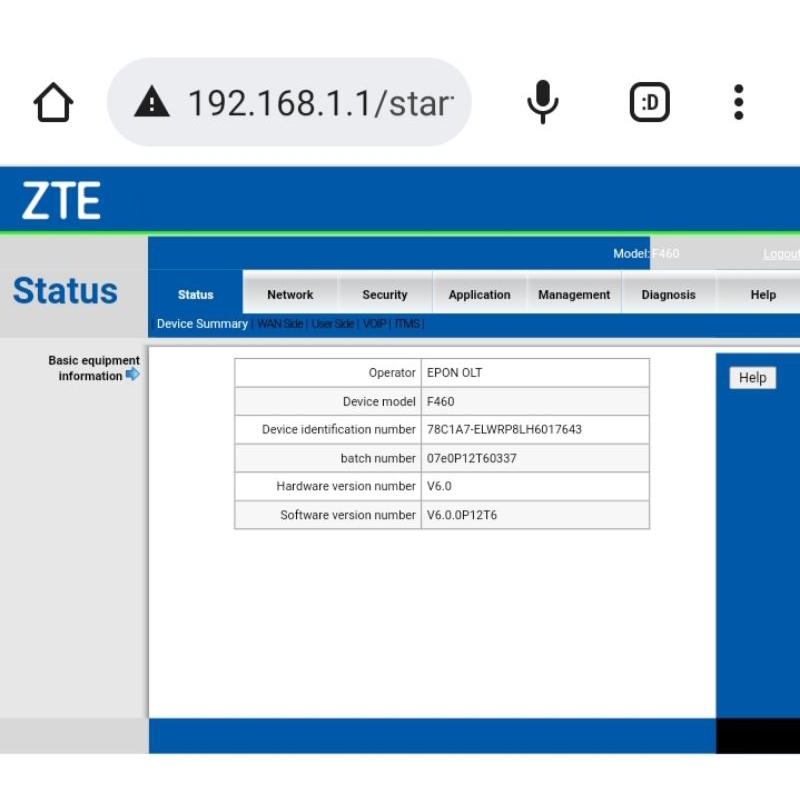Screen dimensions: 800x800
Task: Tap the browser home icon
Action: (53, 102)
